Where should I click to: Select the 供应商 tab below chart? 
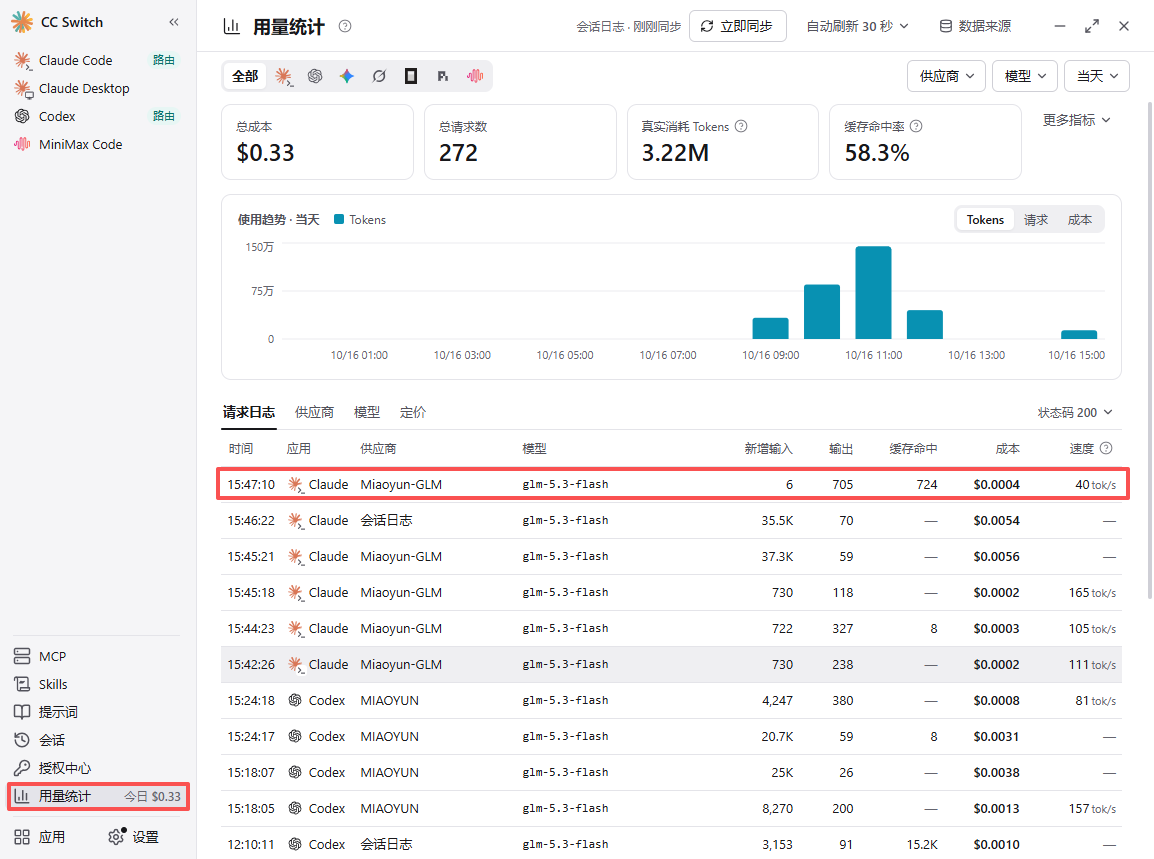[x=314, y=412]
